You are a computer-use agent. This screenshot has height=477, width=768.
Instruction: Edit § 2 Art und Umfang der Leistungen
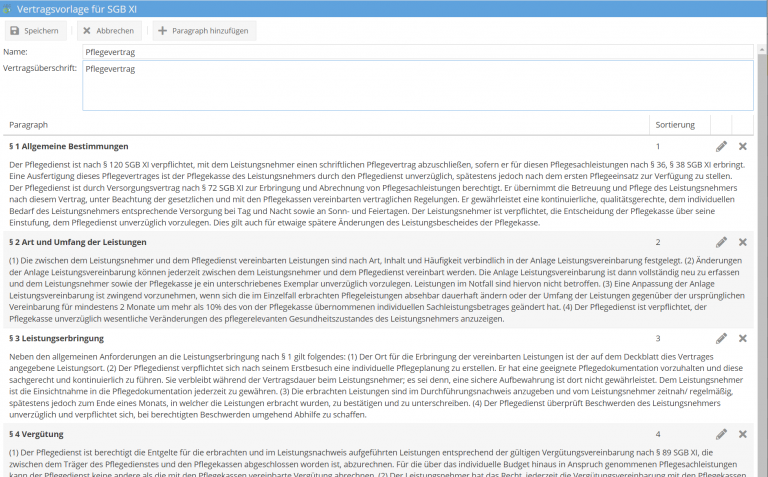click(x=721, y=242)
